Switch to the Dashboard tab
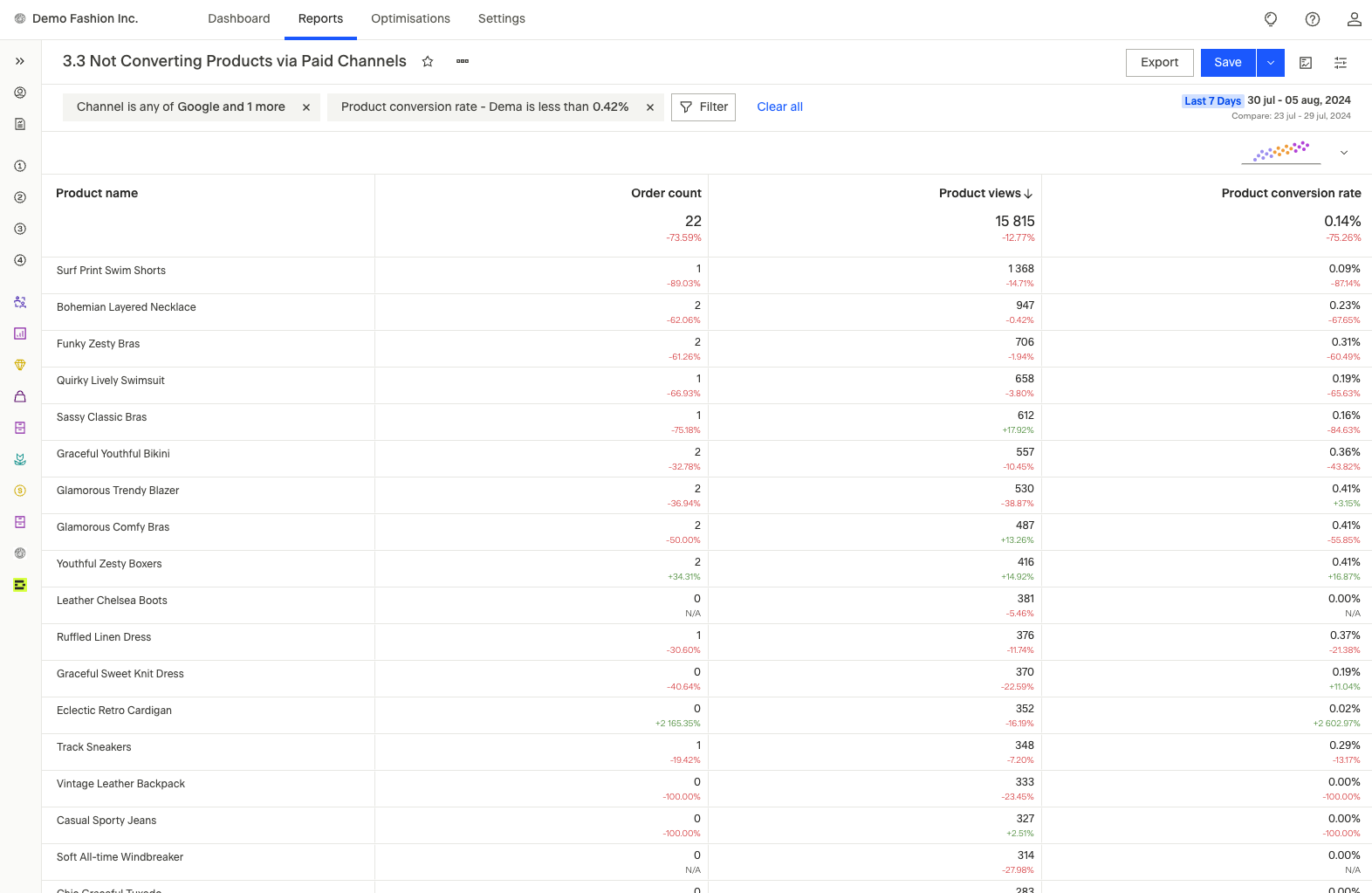The image size is (1372, 893). point(238,19)
